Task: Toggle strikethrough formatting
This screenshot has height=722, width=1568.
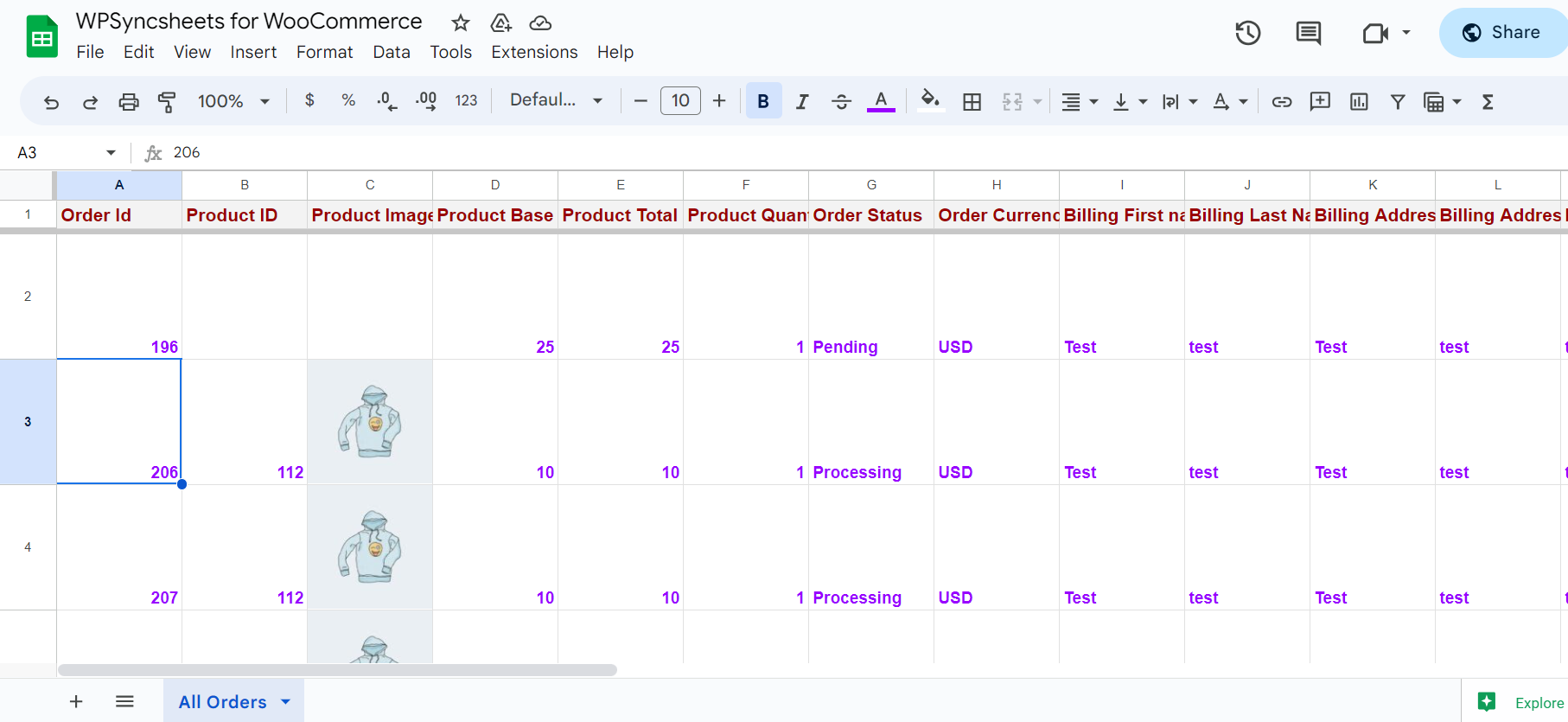Action: (841, 102)
